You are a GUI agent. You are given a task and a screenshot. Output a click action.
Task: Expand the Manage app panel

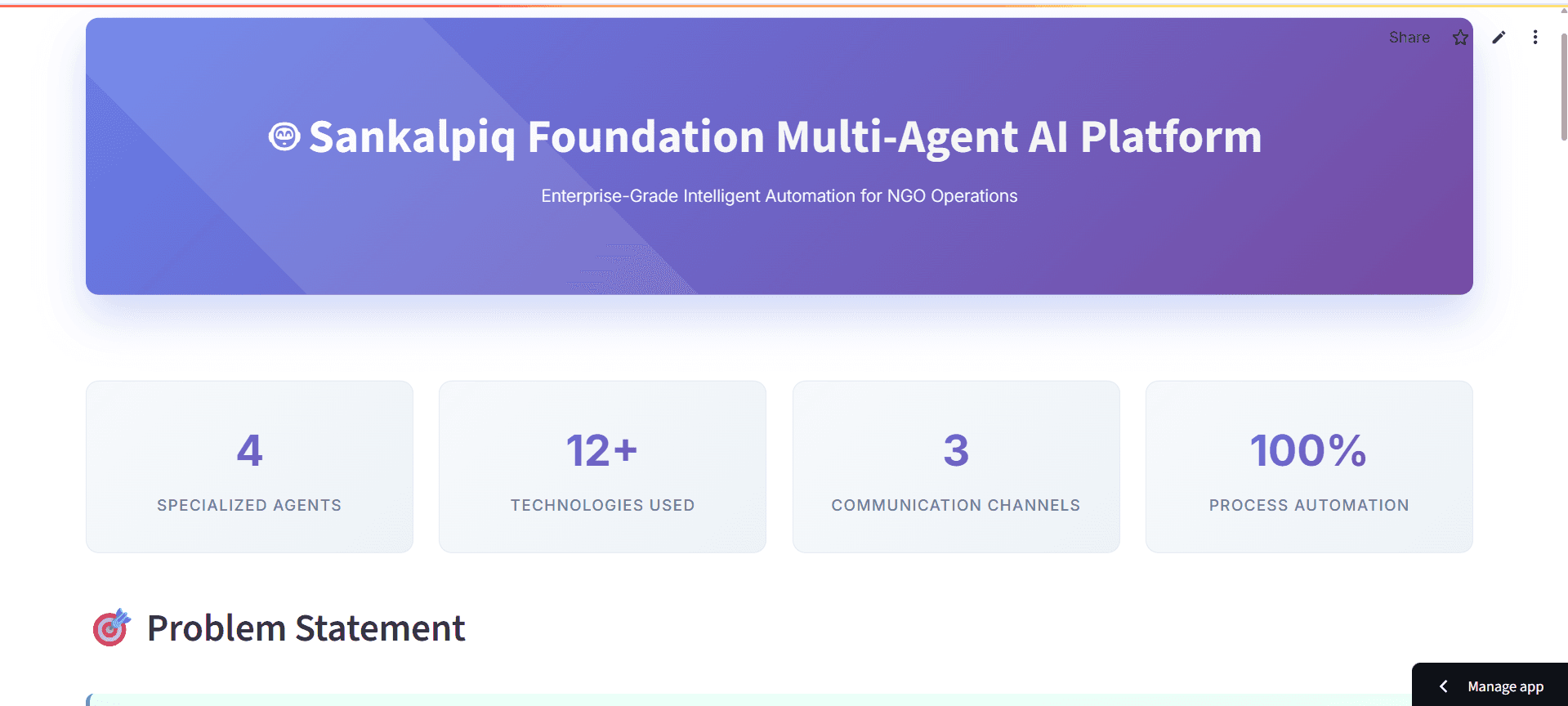[1490, 686]
